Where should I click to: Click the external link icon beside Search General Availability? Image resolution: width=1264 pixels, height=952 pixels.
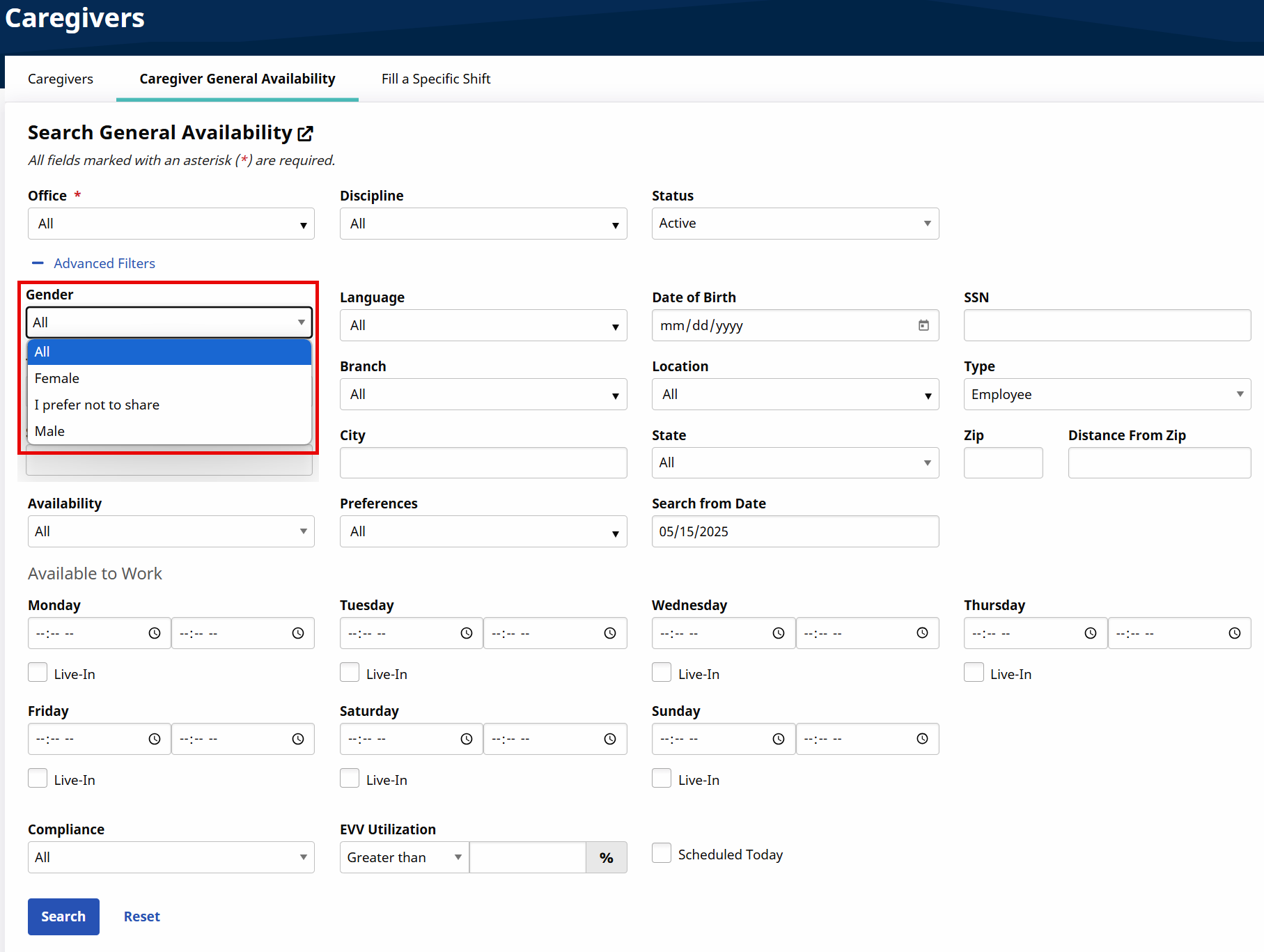click(305, 133)
